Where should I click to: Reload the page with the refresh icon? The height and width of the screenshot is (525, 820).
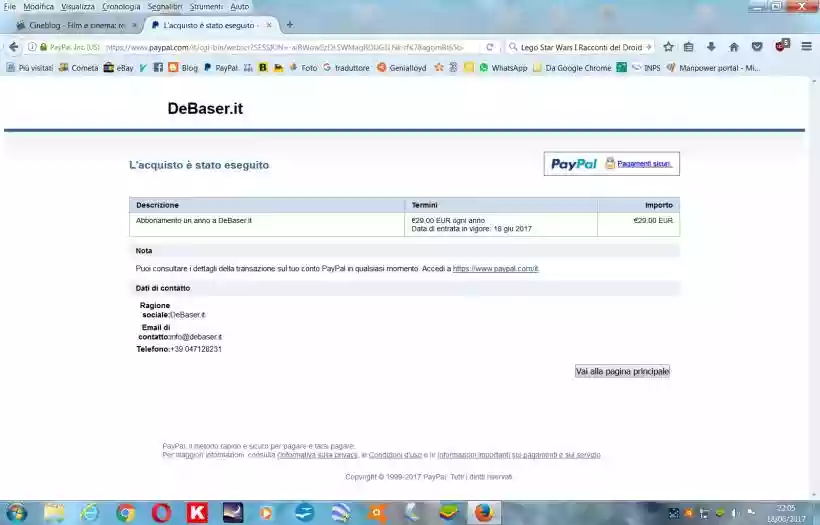point(489,47)
